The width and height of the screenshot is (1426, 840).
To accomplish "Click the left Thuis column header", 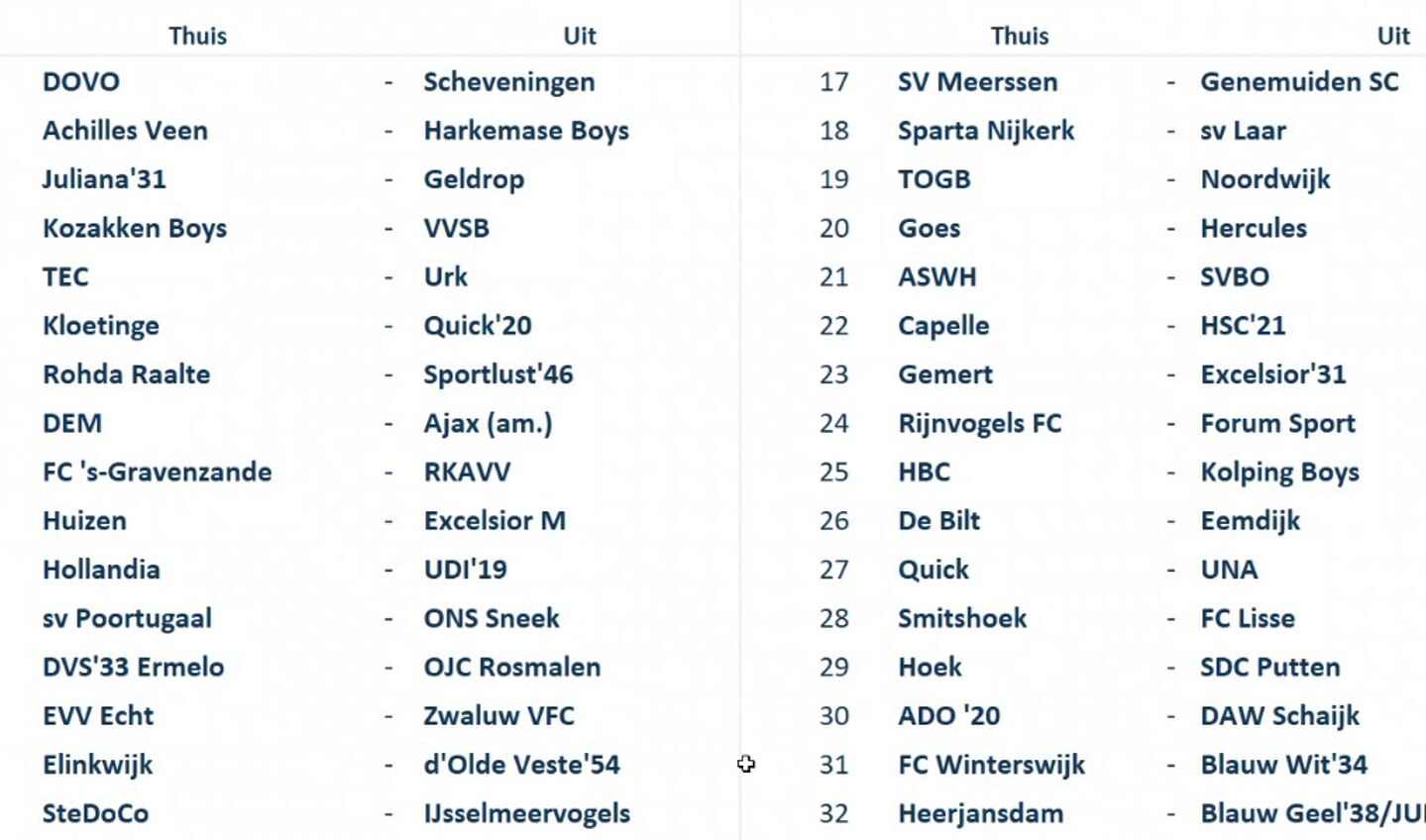I will pyautogui.click(x=197, y=36).
